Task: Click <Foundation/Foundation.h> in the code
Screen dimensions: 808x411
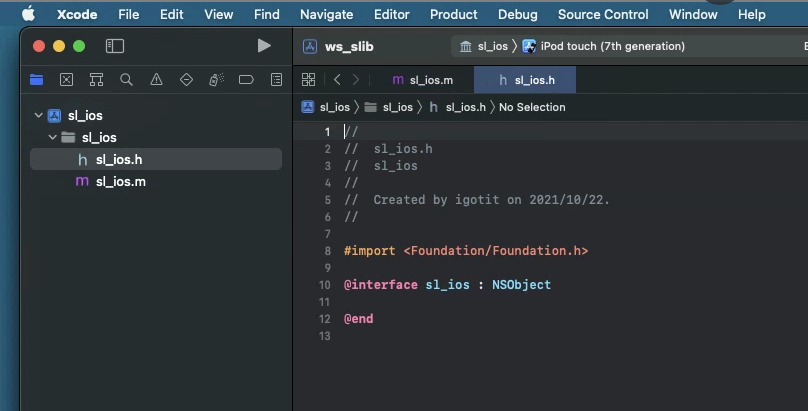Action: [496, 251]
